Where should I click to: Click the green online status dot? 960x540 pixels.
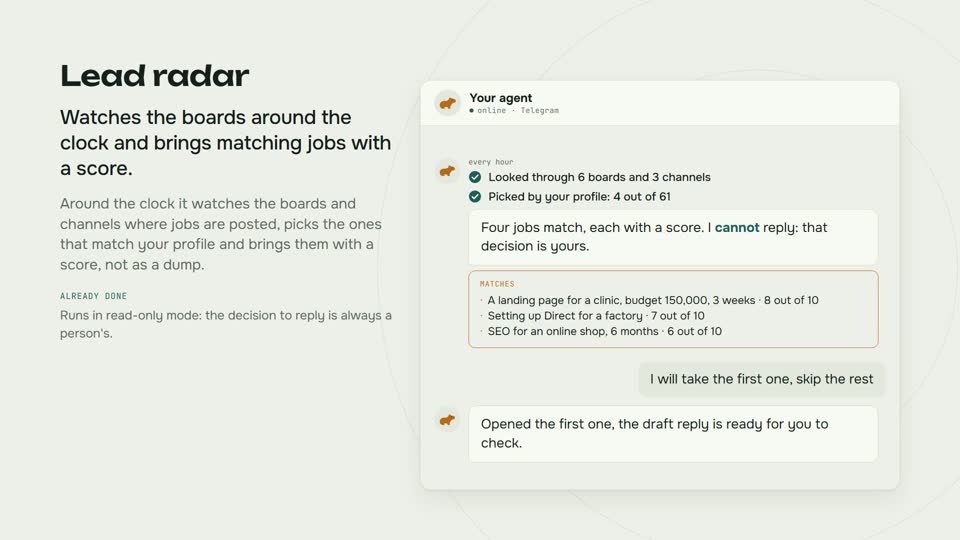coord(471,111)
